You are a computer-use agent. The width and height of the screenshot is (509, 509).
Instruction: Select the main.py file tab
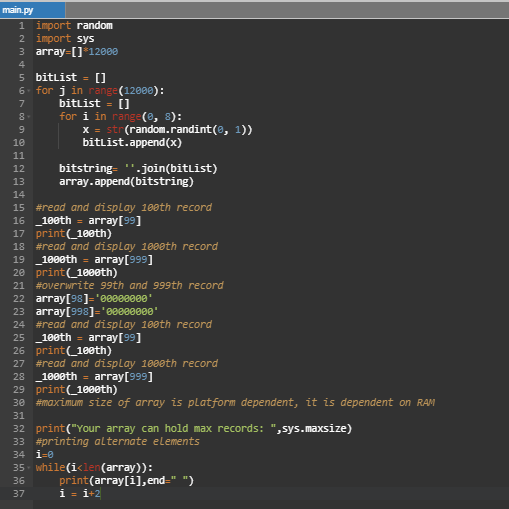coord(32,10)
